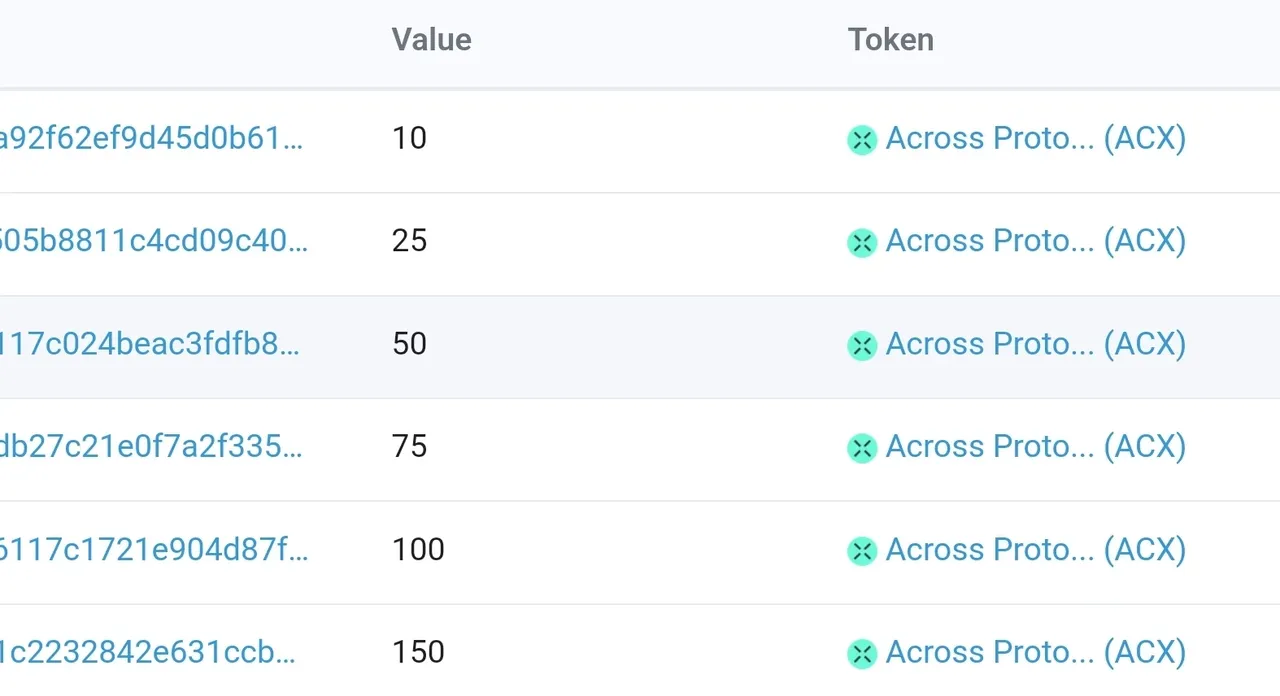1280x696 pixels.
Task: Open Across Proto... (ACX) link in the 75 row
Action: (x=1036, y=448)
